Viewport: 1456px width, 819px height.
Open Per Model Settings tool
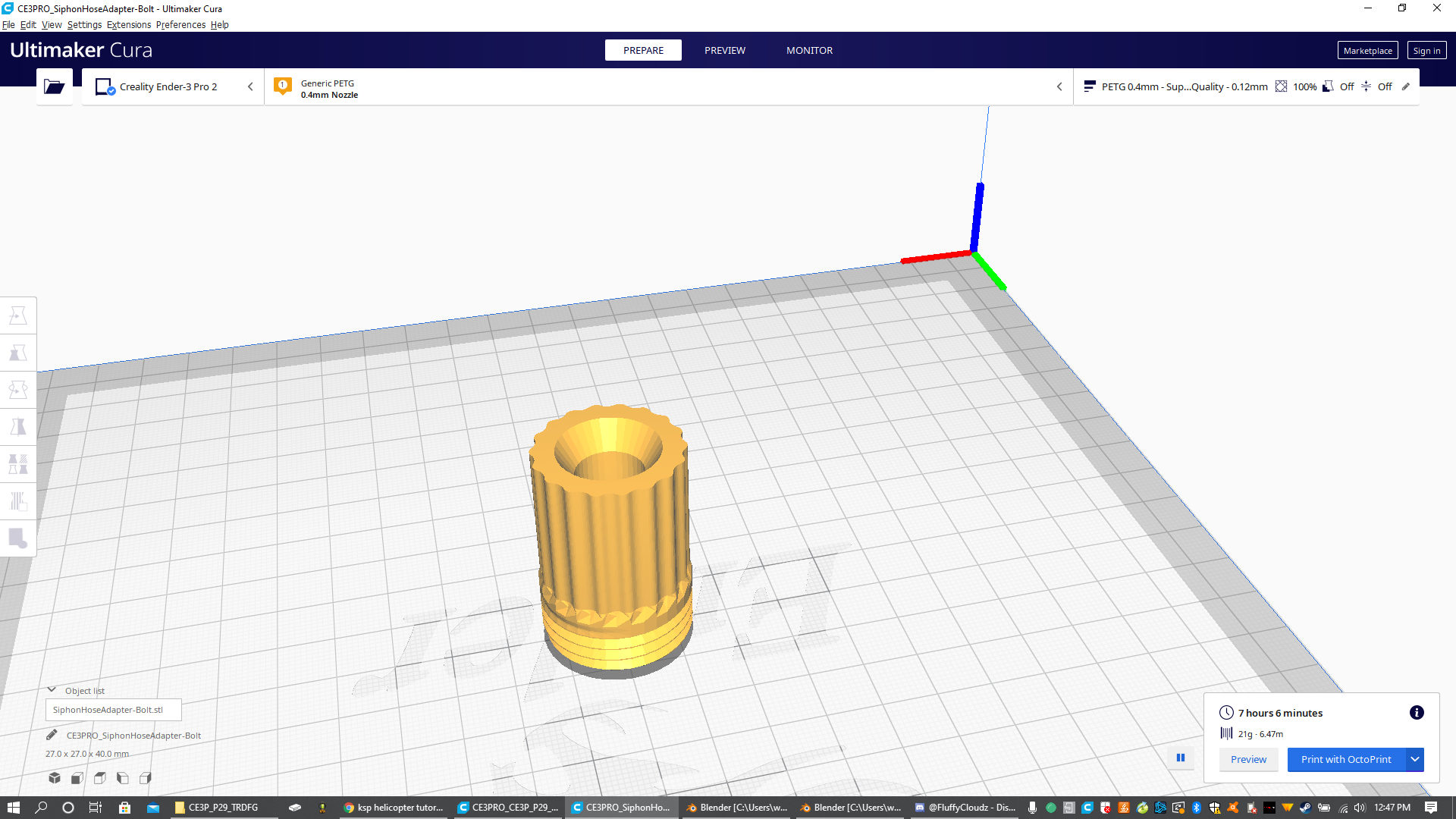click(18, 464)
